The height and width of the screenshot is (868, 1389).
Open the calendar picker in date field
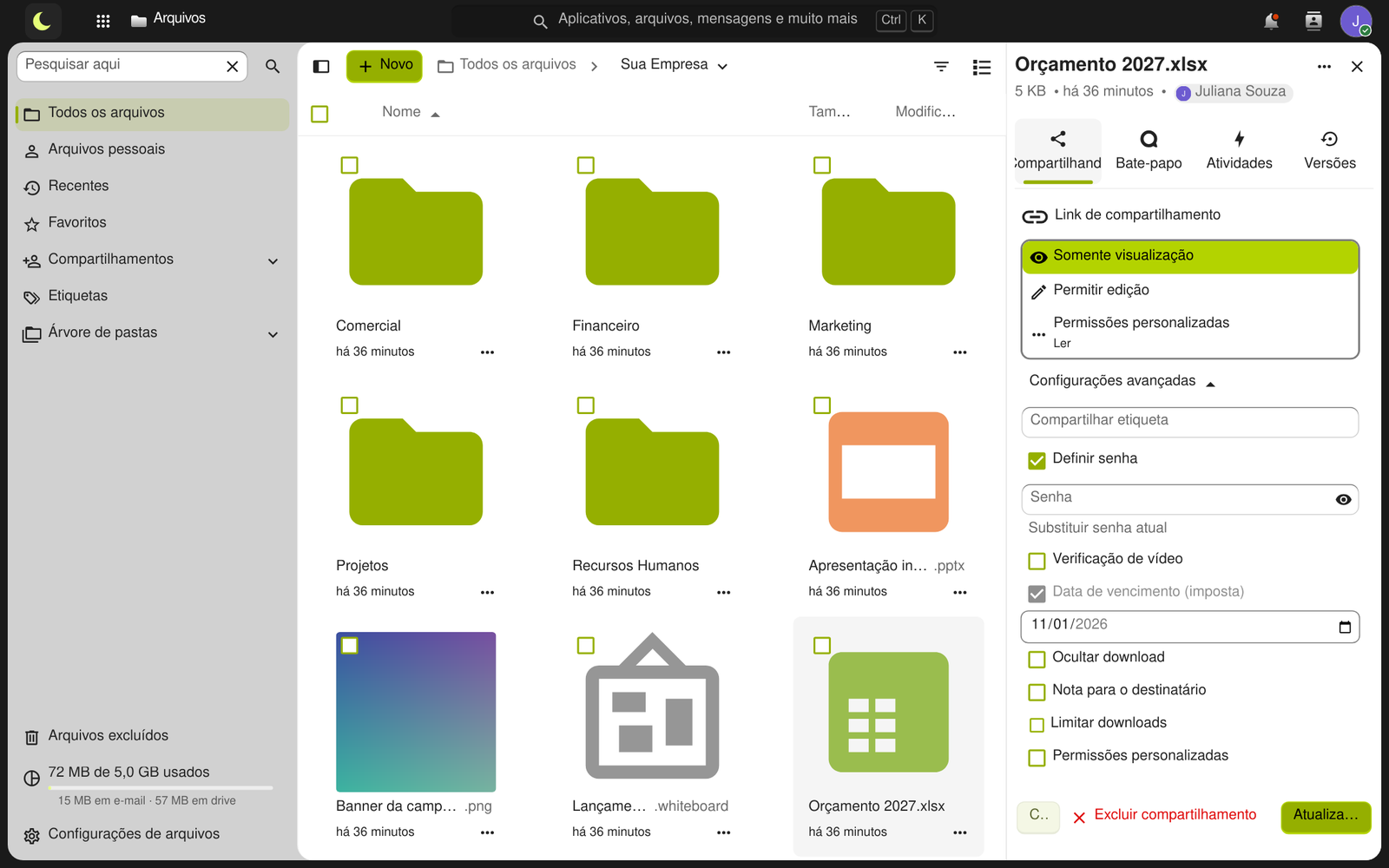[1345, 627]
